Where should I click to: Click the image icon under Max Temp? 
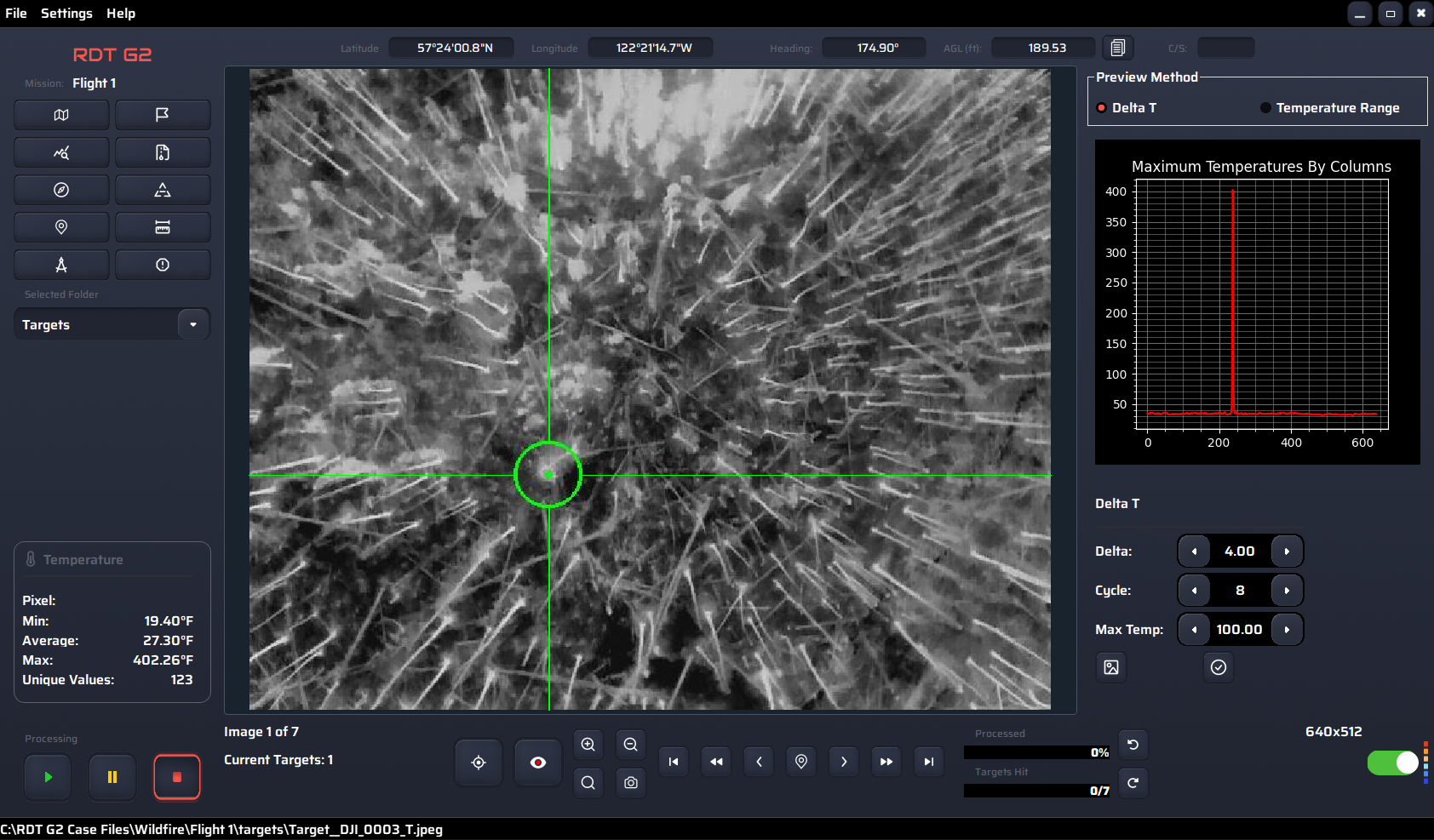click(1111, 667)
